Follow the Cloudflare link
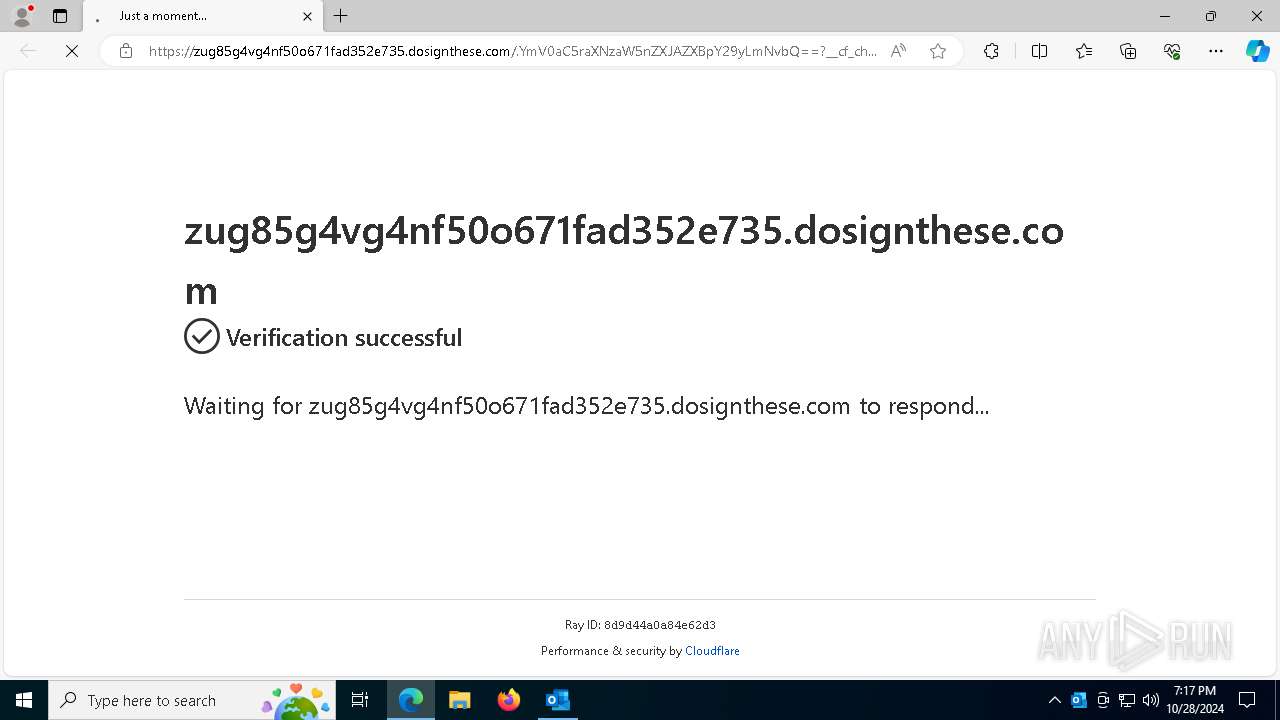This screenshot has height=720, width=1280. [x=712, y=651]
